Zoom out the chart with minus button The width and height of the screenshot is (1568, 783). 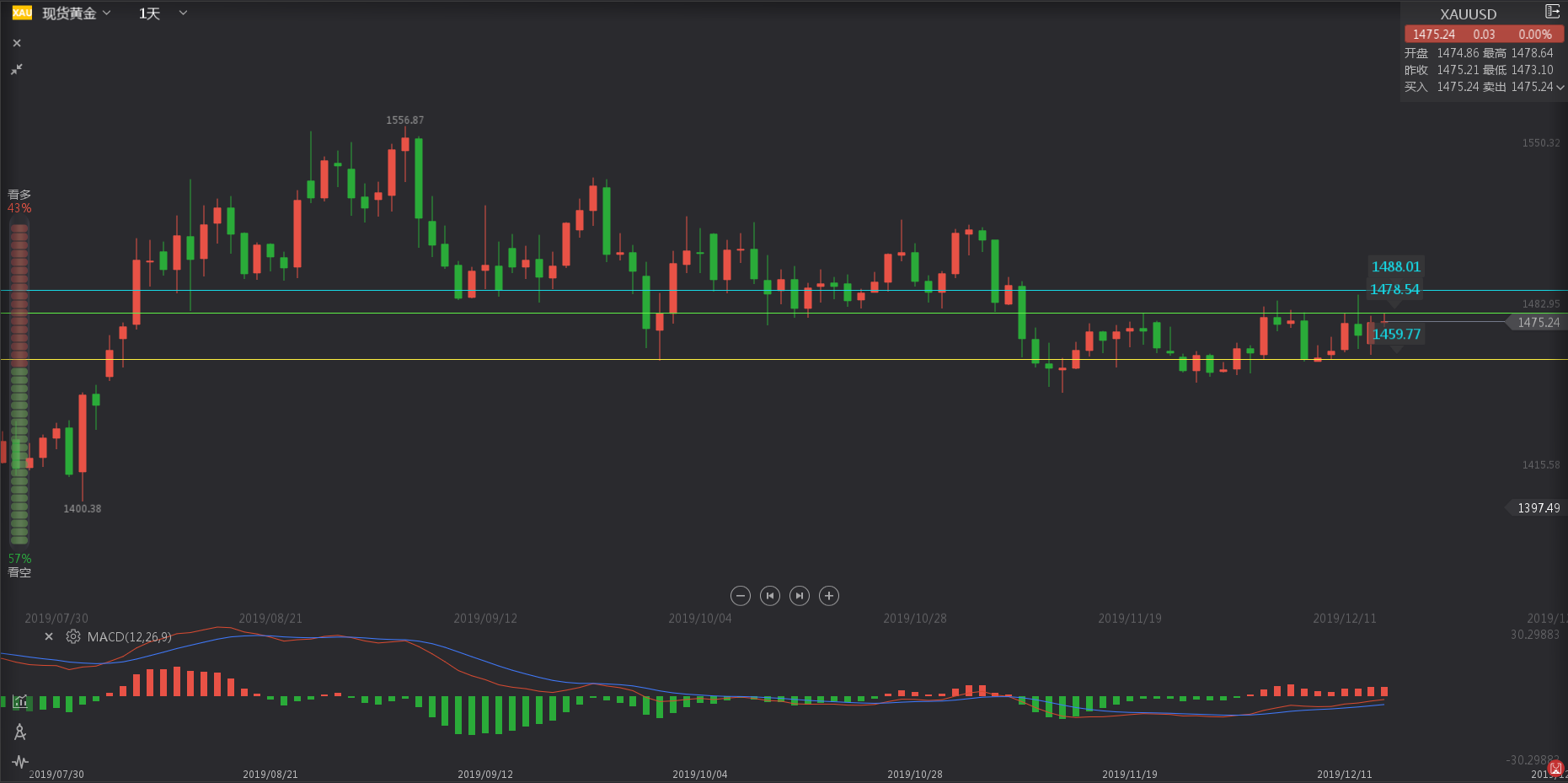point(741,596)
